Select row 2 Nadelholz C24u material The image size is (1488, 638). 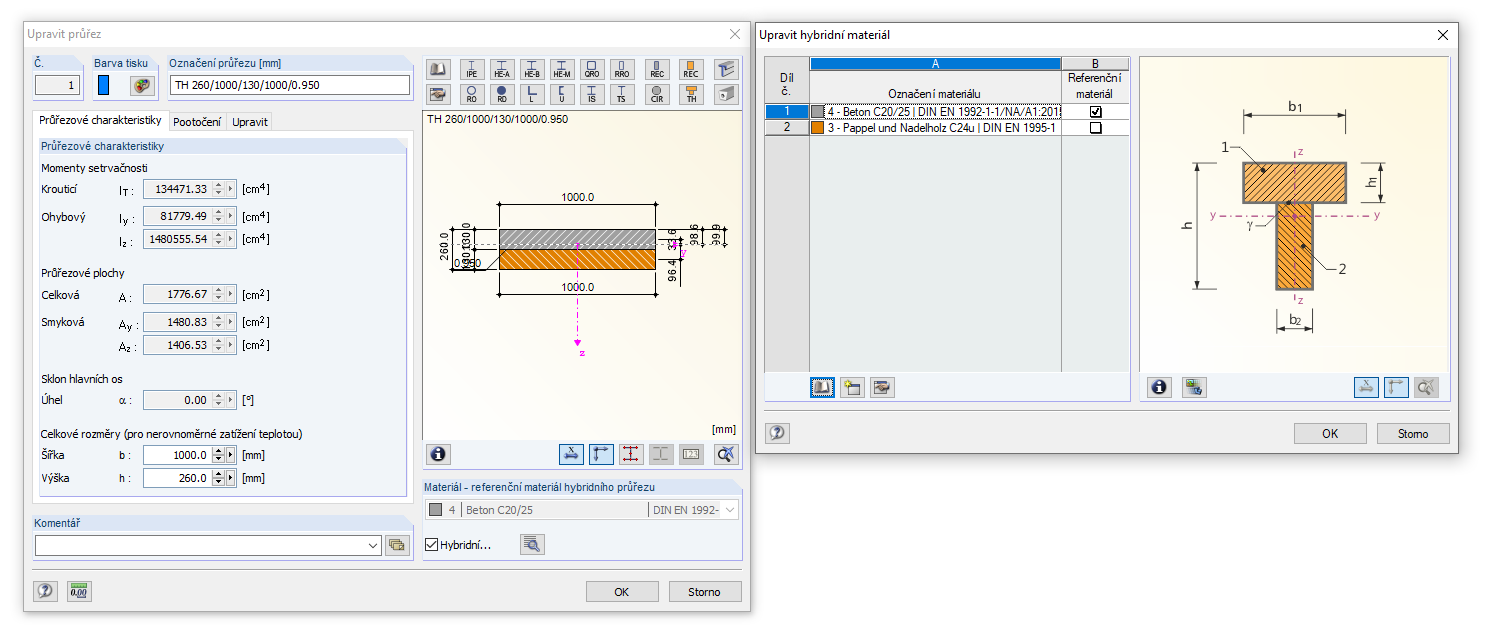[936, 128]
